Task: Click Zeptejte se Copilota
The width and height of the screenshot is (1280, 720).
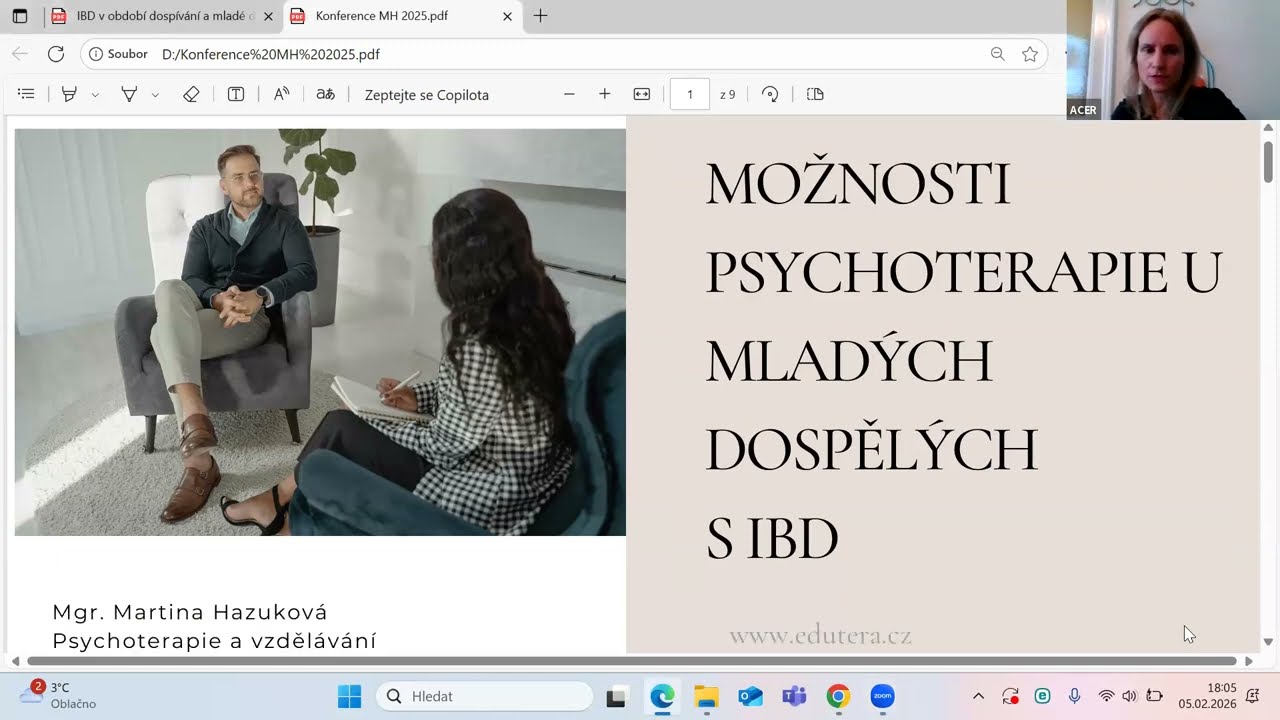Action: [x=427, y=95]
